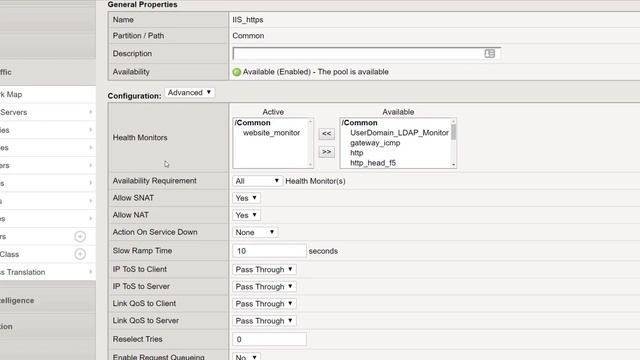
Task: Open the Link QoS to Client dropdown
Action: click(x=264, y=304)
